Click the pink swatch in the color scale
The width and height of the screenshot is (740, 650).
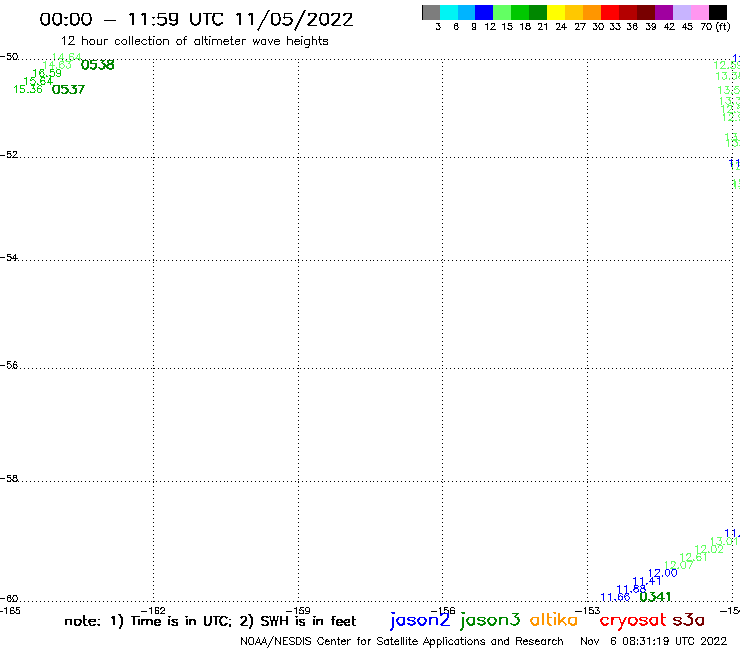pyautogui.click(x=699, y=13)
